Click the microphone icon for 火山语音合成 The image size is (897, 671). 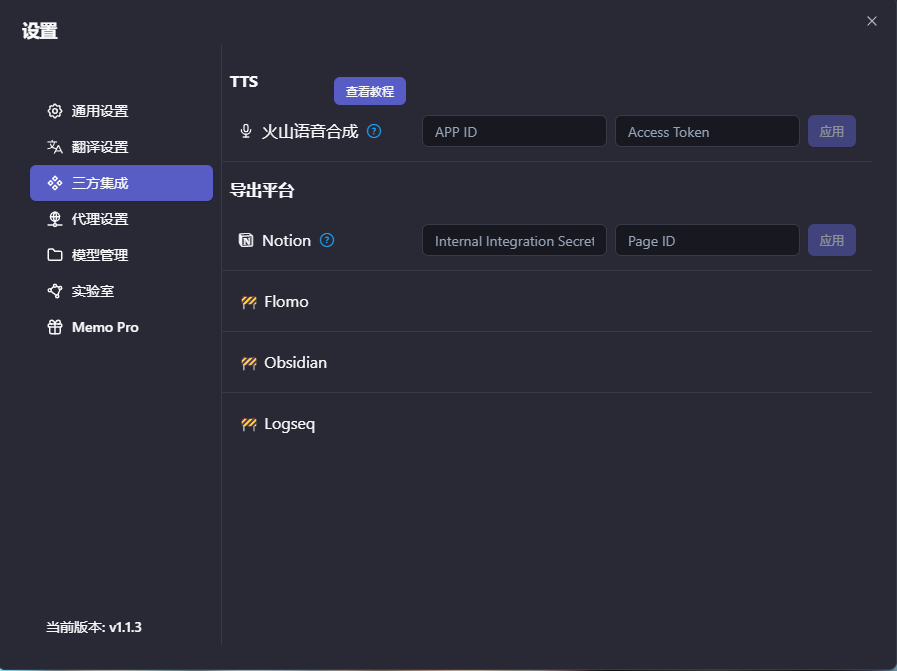pos(246,131)
